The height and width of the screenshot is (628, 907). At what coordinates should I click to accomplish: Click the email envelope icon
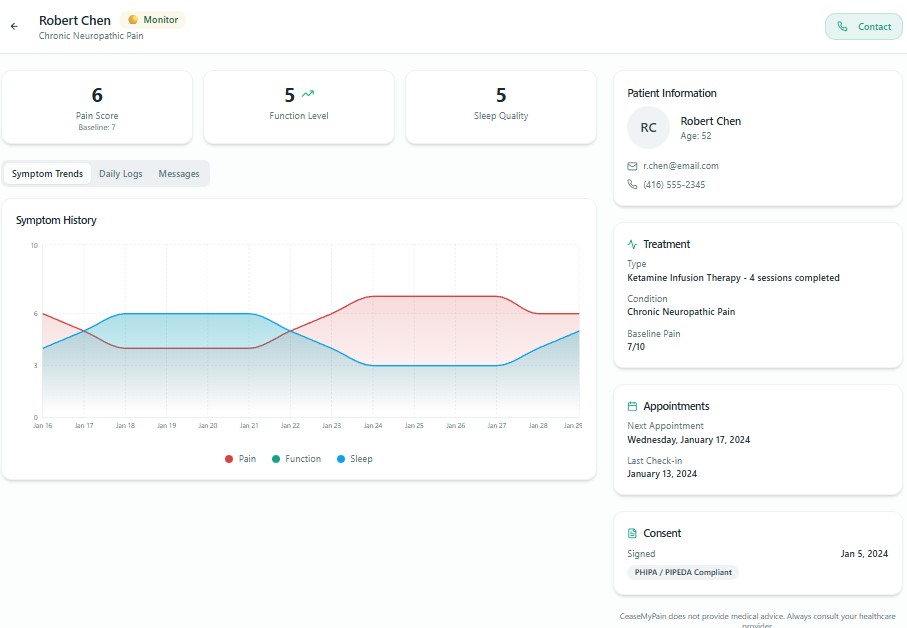tap(632, 166)
